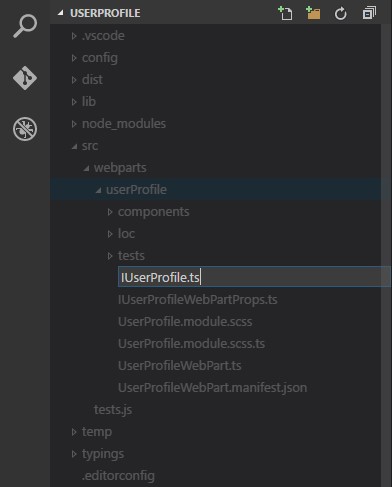Refresh the explorer file tree

coord(340,14)
